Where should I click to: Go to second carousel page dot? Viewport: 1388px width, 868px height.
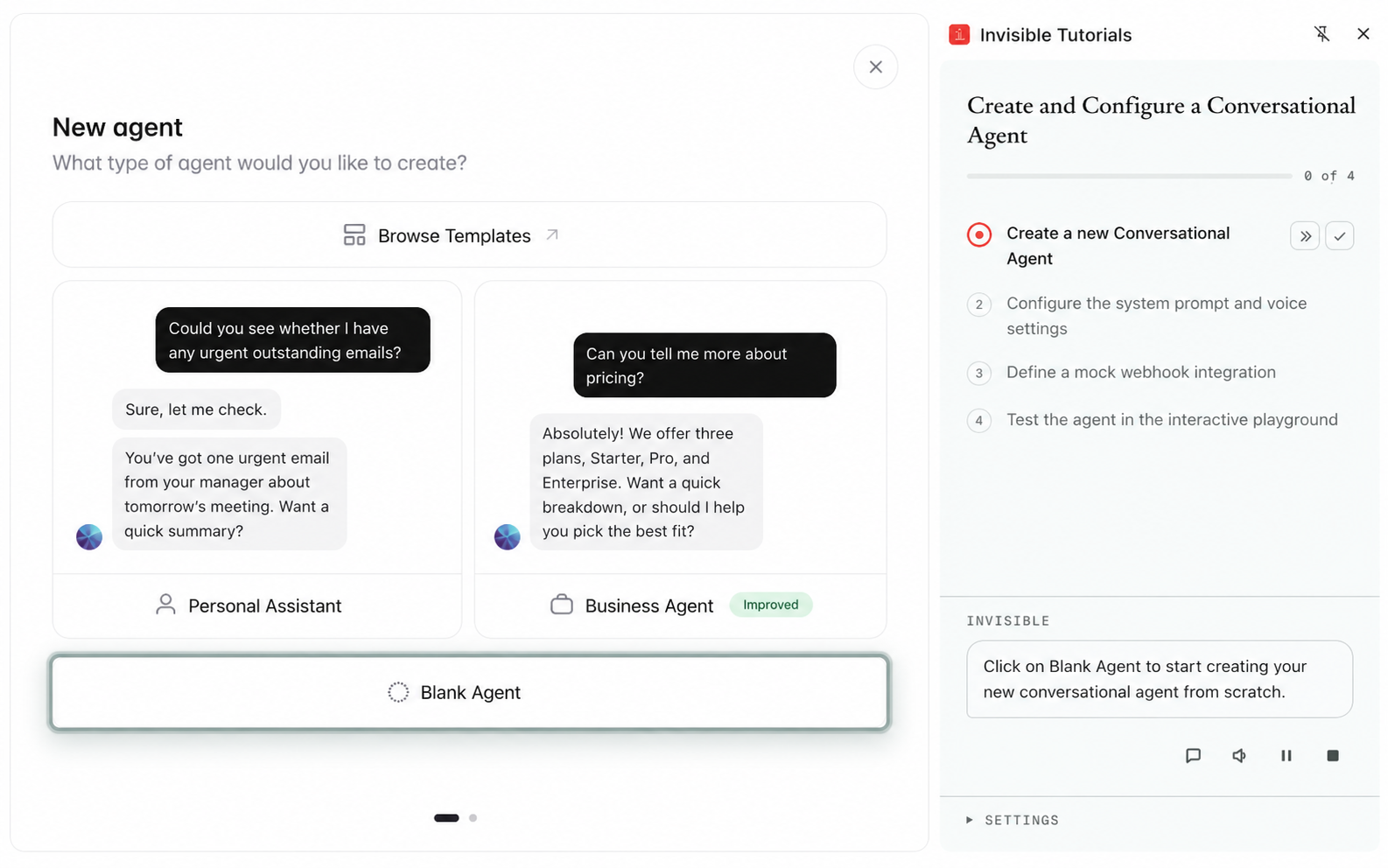point(473,818)
